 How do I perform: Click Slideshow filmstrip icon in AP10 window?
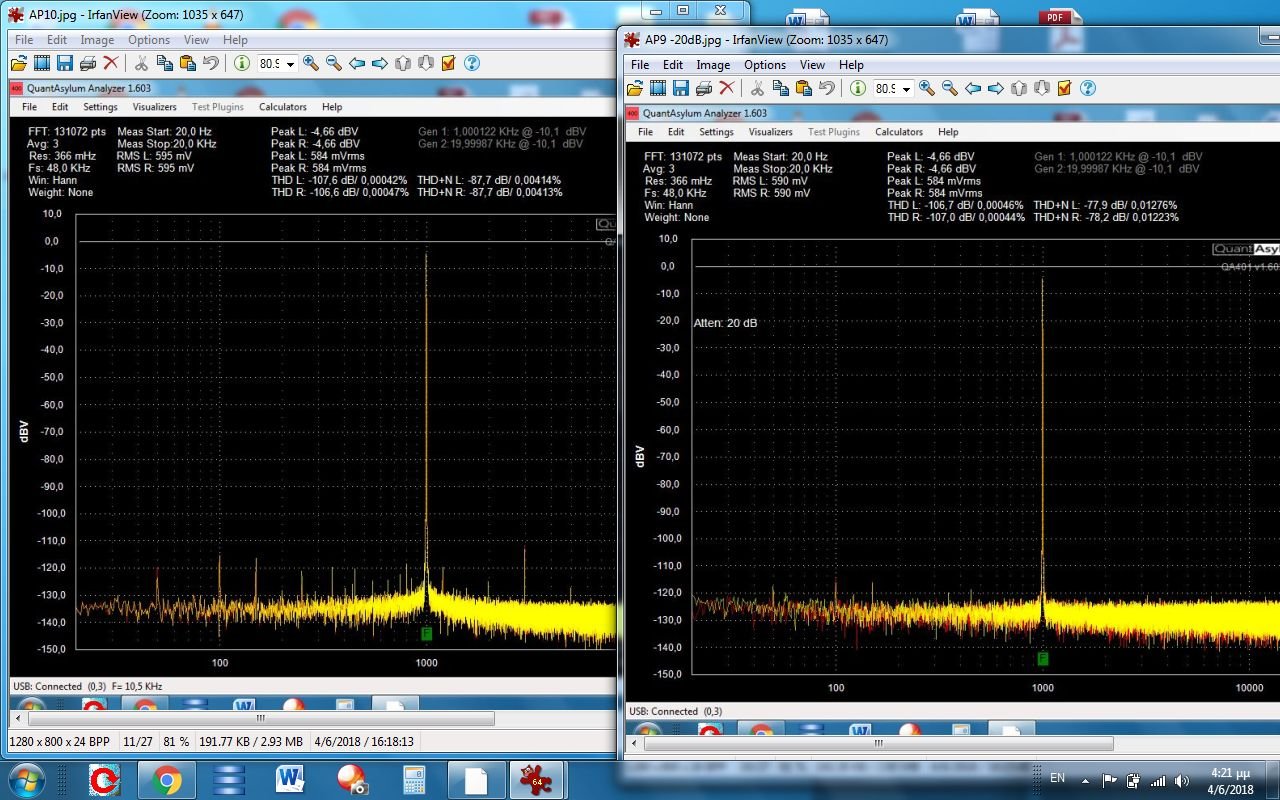tap(41, 63)
